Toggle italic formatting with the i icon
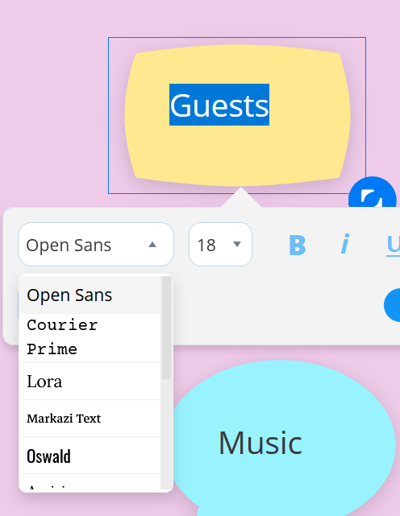Screen dimensions: 400x516 click(345, 244)
